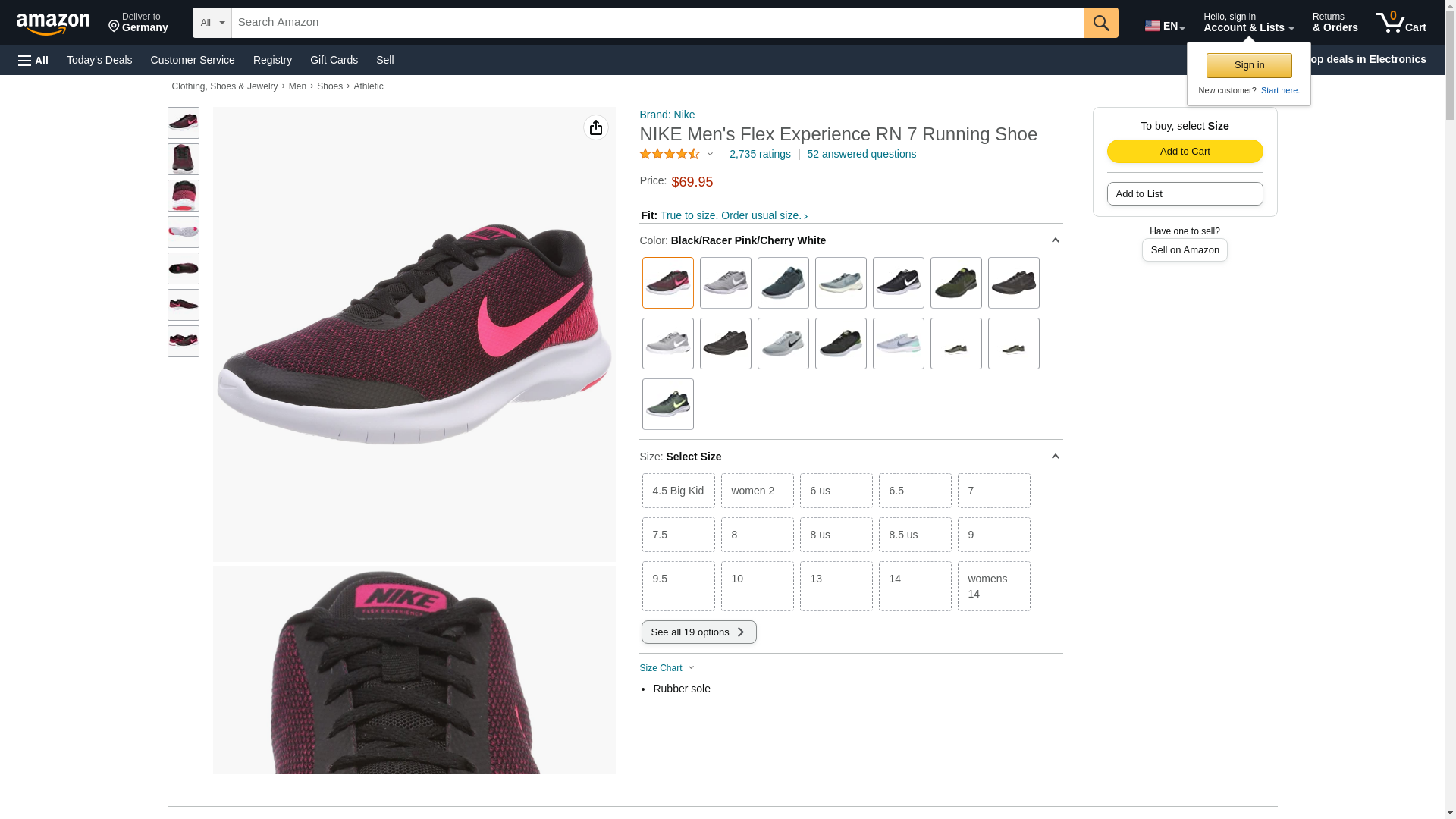
Task: Open the EN language flag selector
Action: click(x=1164, y=26)
